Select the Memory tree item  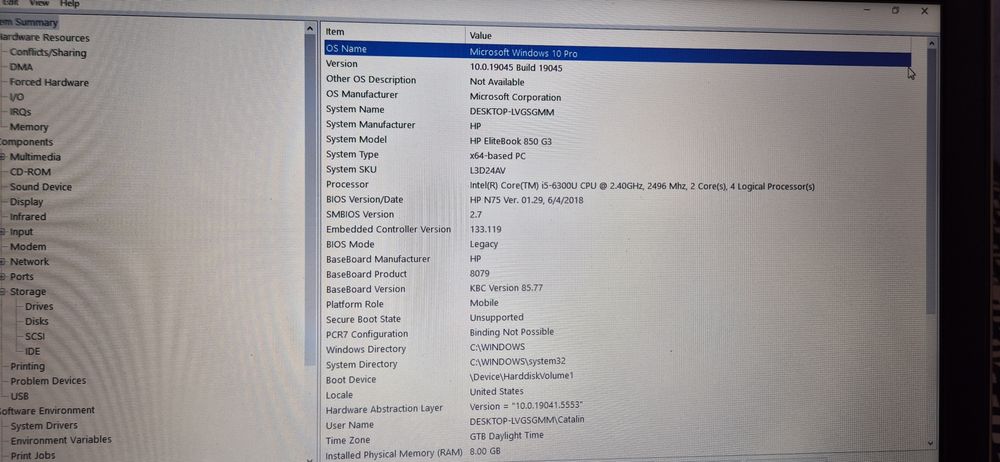point(29,127)
